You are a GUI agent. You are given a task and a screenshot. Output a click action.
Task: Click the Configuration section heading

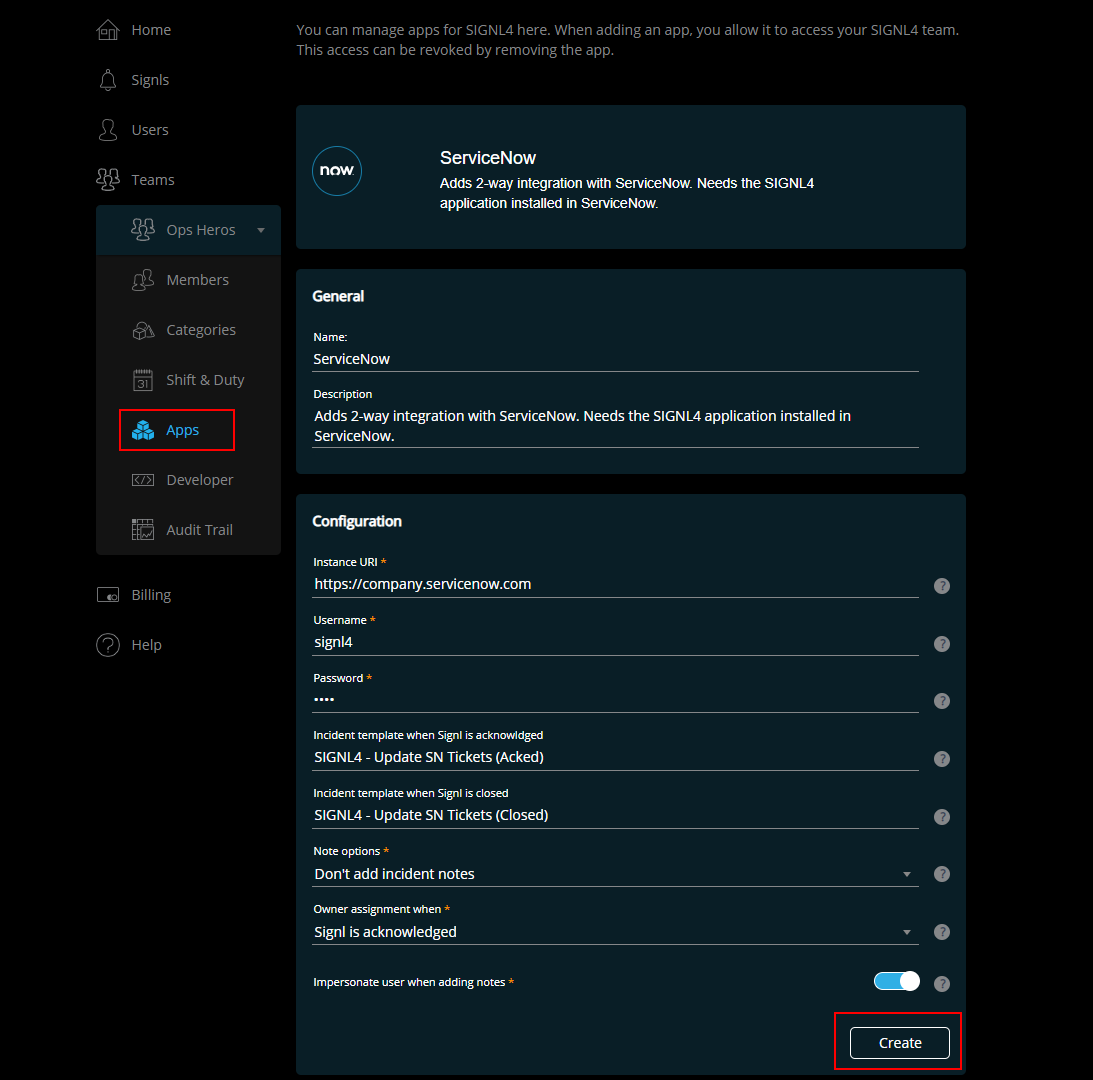(357, 522)
